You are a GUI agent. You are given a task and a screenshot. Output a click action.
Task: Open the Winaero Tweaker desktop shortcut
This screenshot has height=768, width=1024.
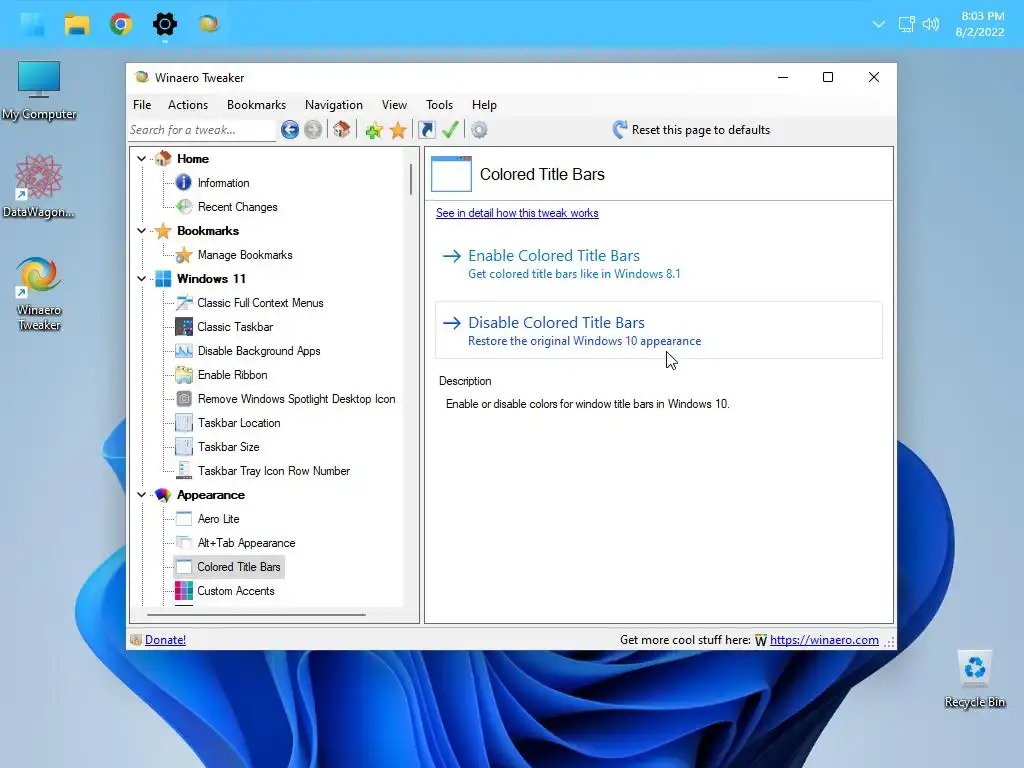[39, 293]
